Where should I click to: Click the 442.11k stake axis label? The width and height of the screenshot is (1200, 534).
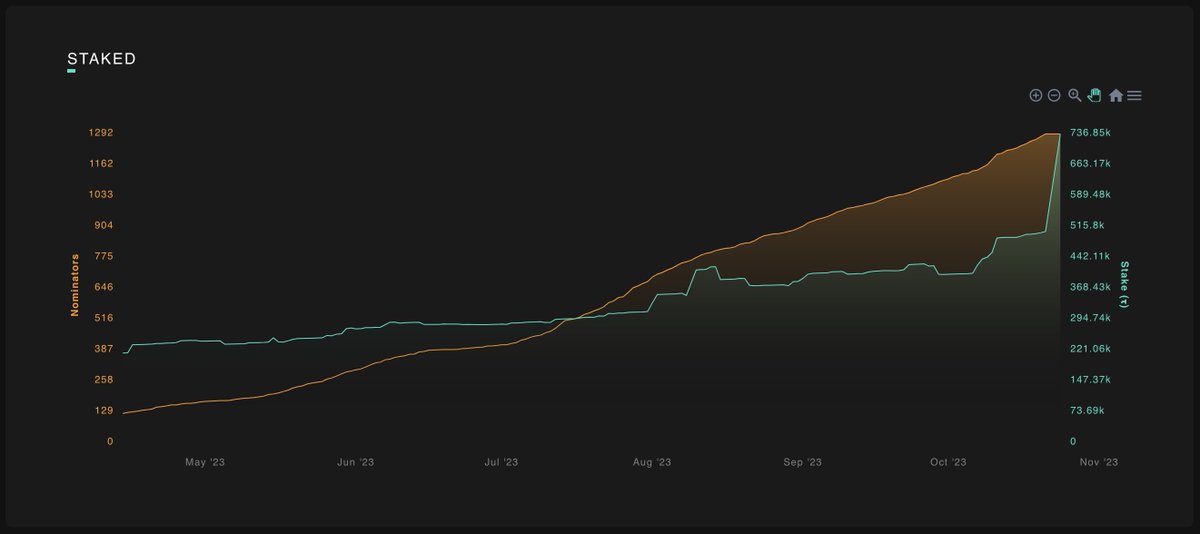click(1090, 256)
